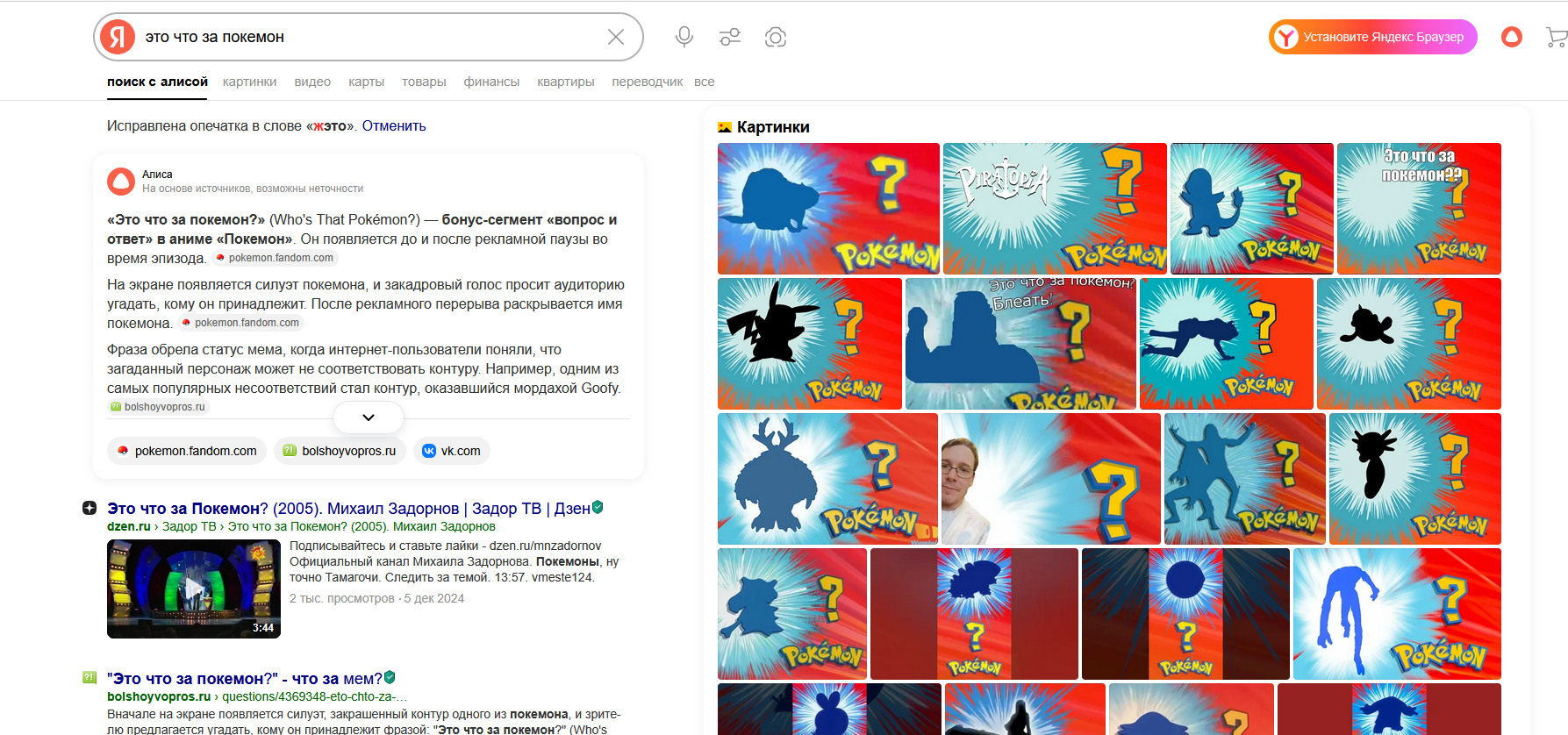Click the search field with query text
Image resolution: width=1568 pixels, height=735 pixels.
369,37
